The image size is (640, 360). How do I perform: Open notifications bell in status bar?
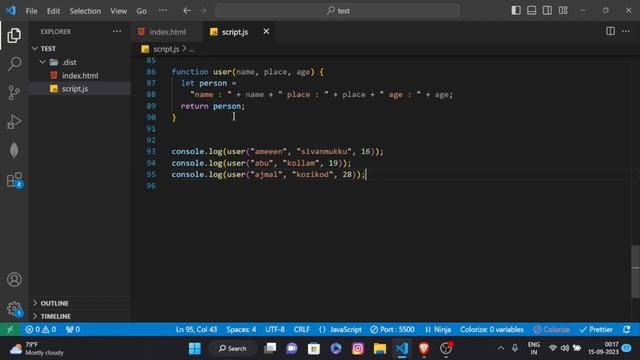coord(627,329)
